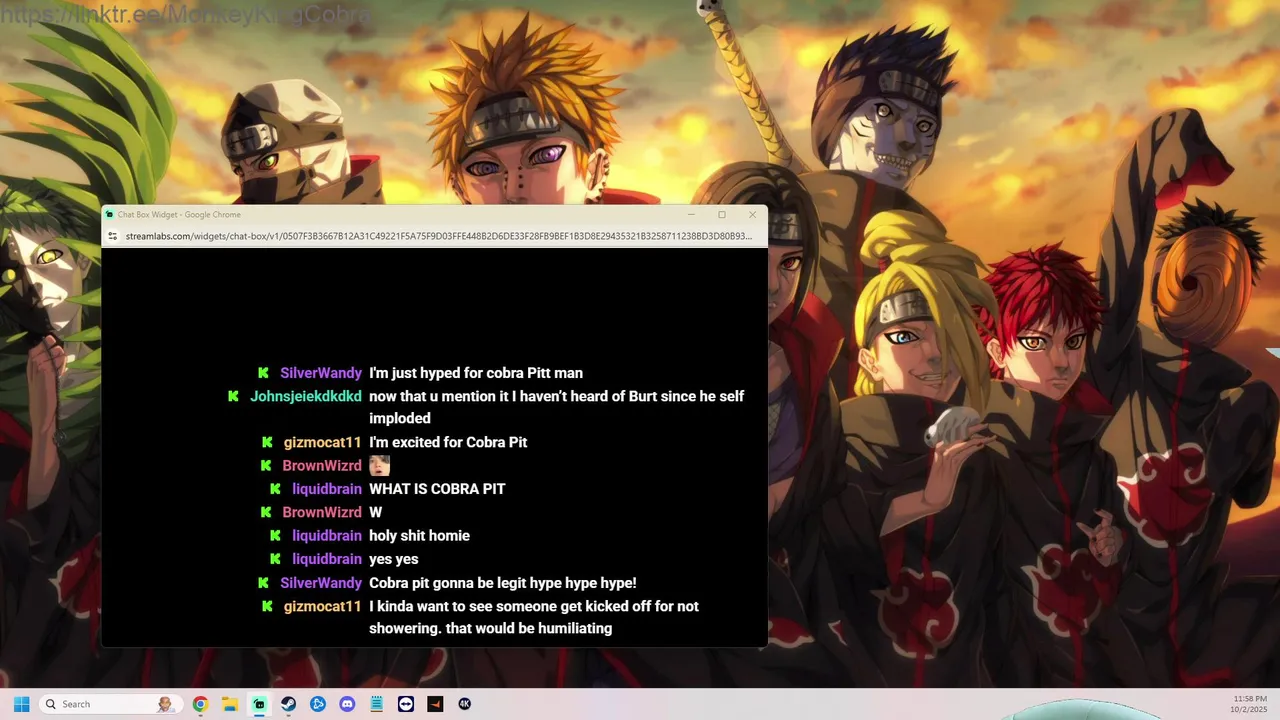Open Discord from the taskbar

(347, 704)
